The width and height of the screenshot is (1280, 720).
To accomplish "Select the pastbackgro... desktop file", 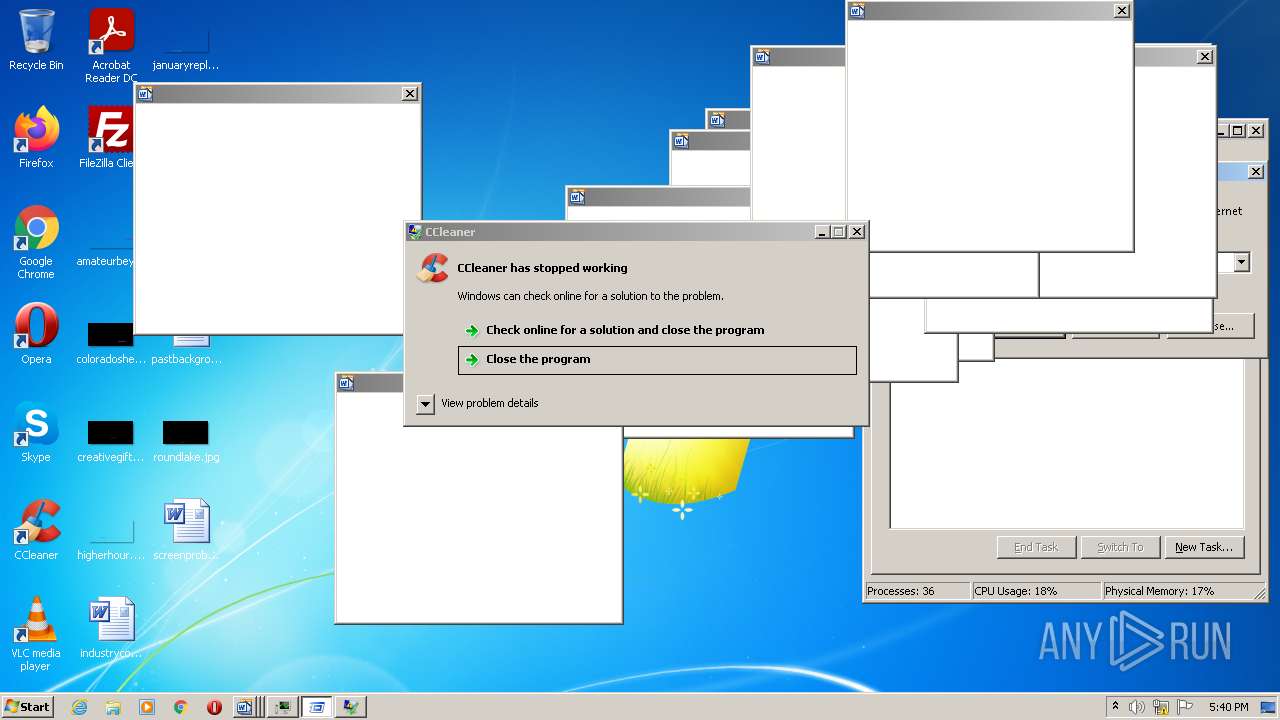I will [187, 349].
